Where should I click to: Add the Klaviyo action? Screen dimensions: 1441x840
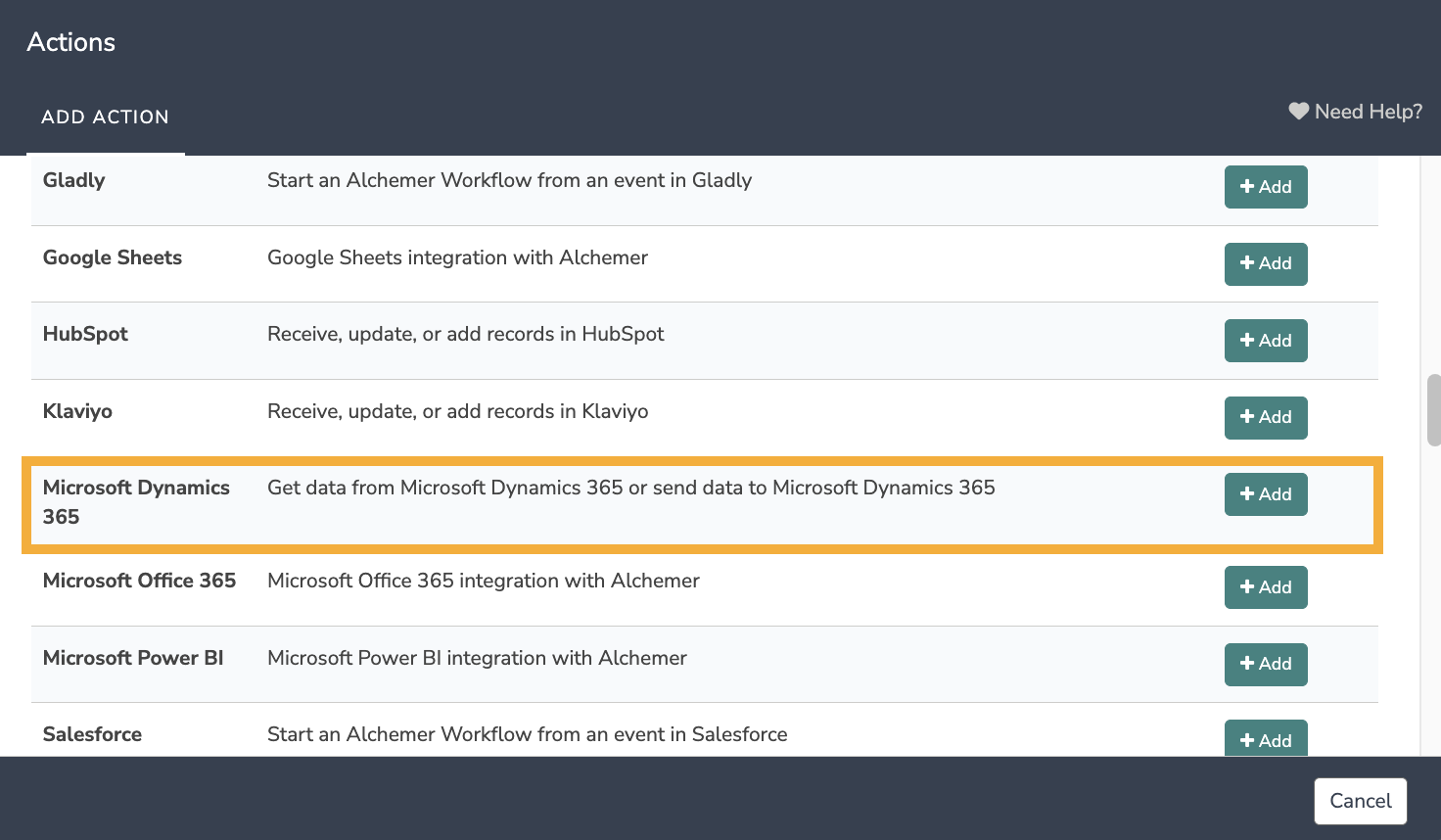(1265, 417)
